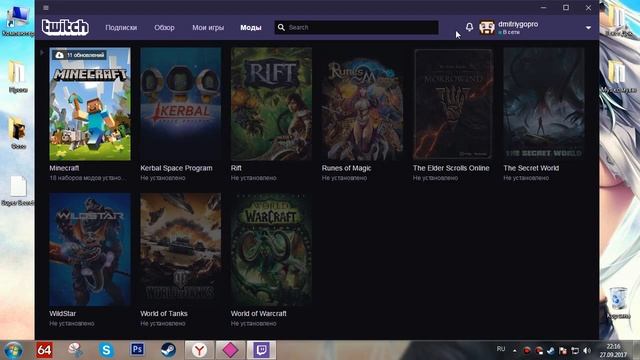Show hidden tray icons arrow
This screenshot has height=360, width=640.
click(x=514, y=350)
